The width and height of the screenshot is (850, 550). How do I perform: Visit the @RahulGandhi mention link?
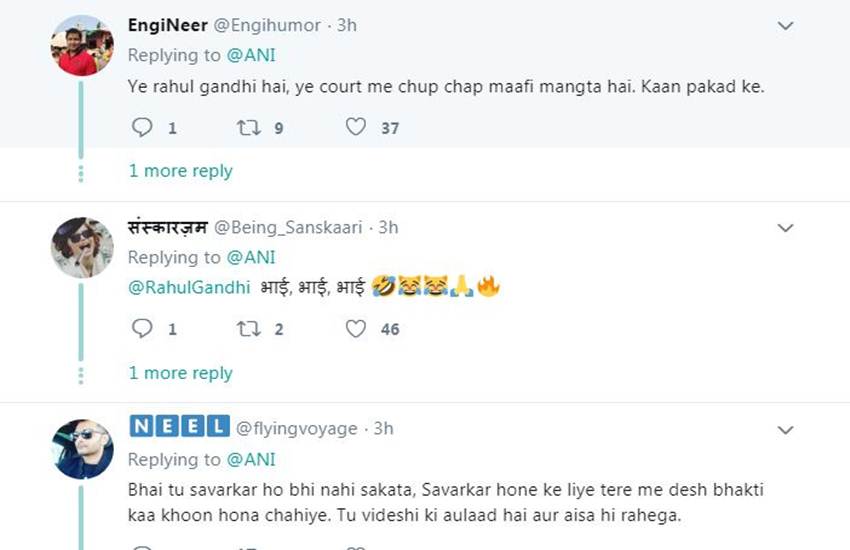(188, 287)
